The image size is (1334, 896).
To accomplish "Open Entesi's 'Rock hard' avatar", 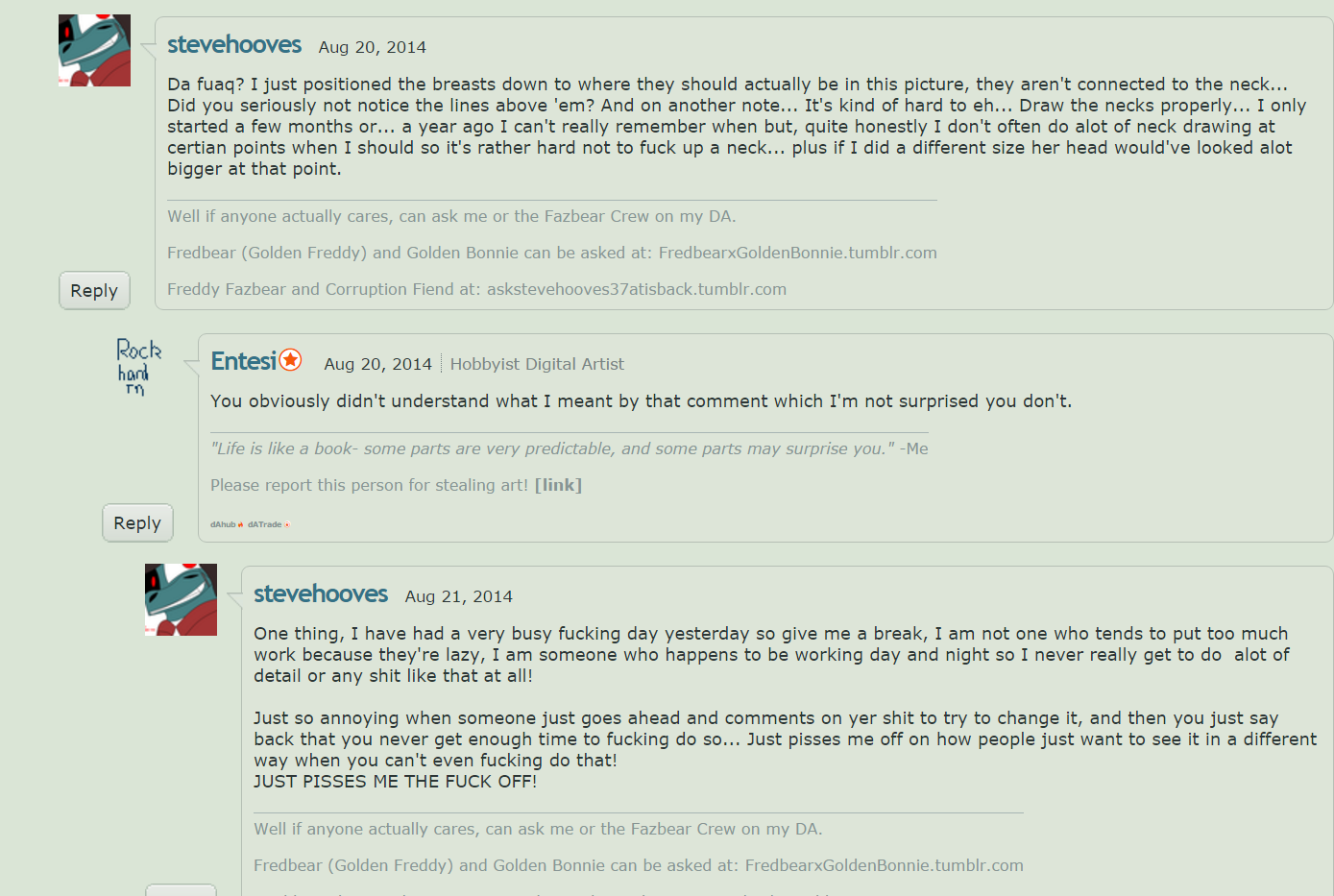I will (x=138, y=369).
